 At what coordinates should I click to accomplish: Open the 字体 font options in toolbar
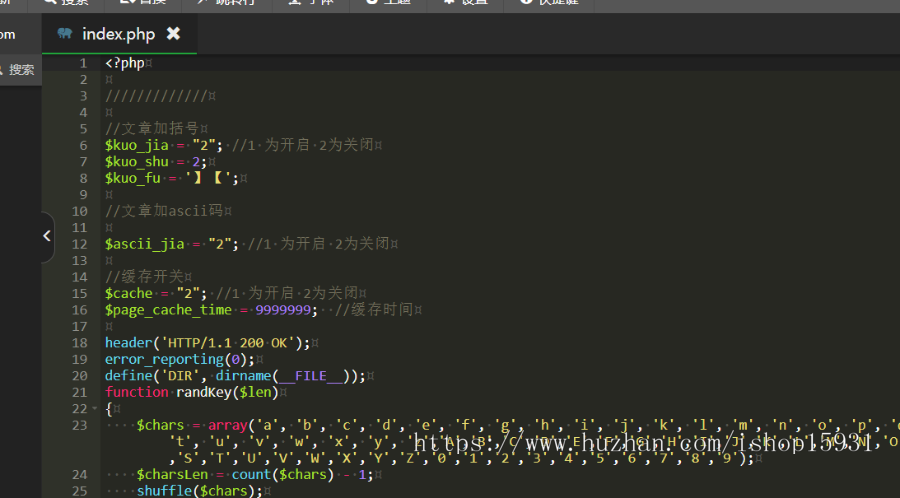[x=311, y=3]
